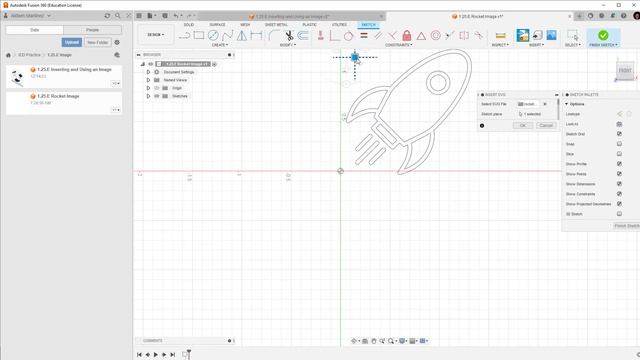Open the Modify dropdown menu
The width and height of the screenshot is (640, 360).
(288, 45)
